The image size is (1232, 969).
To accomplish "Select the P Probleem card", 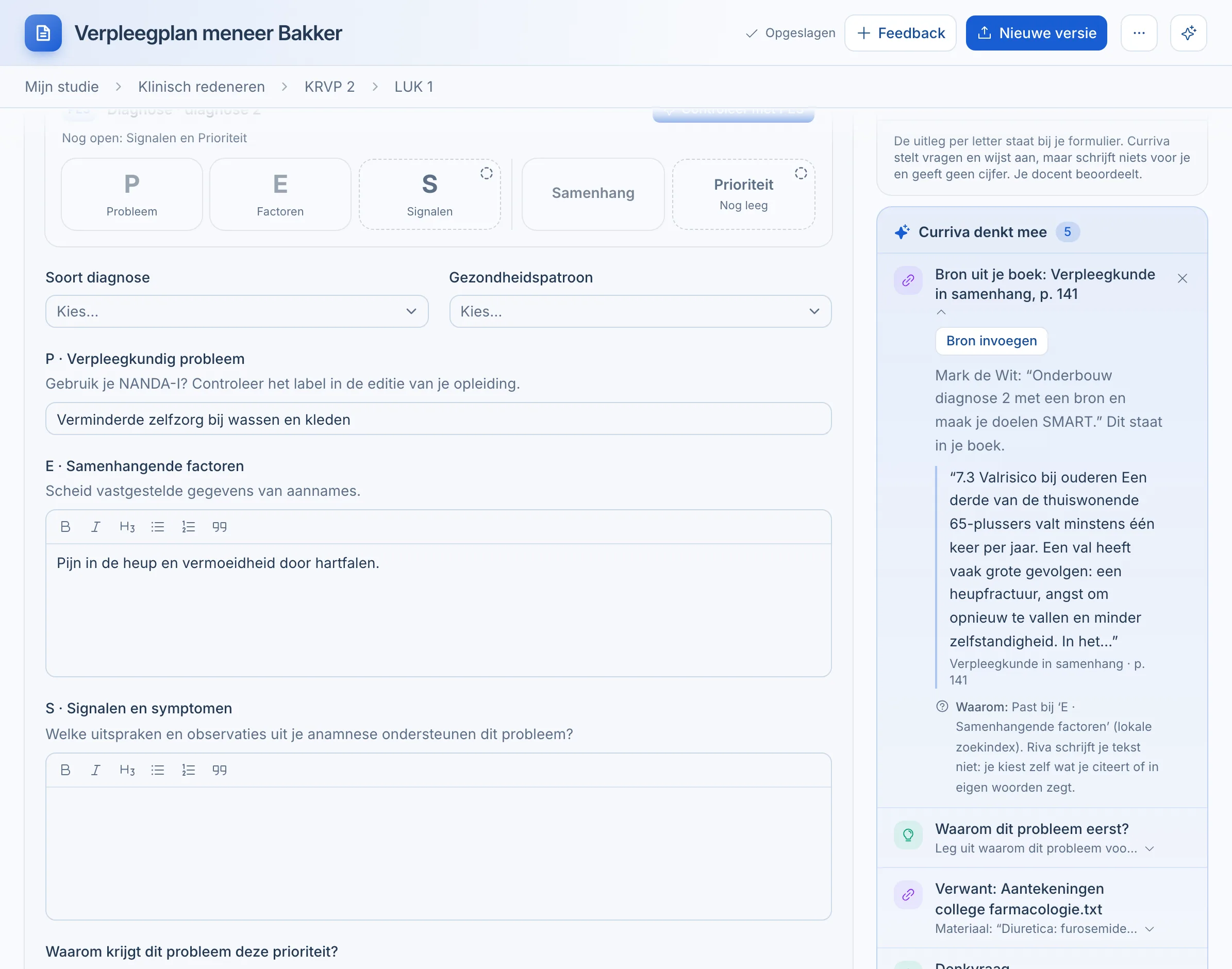I will [x=131, y=194].
